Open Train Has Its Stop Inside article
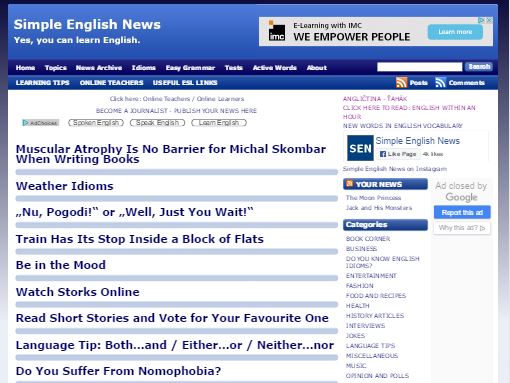 [140, 239]
